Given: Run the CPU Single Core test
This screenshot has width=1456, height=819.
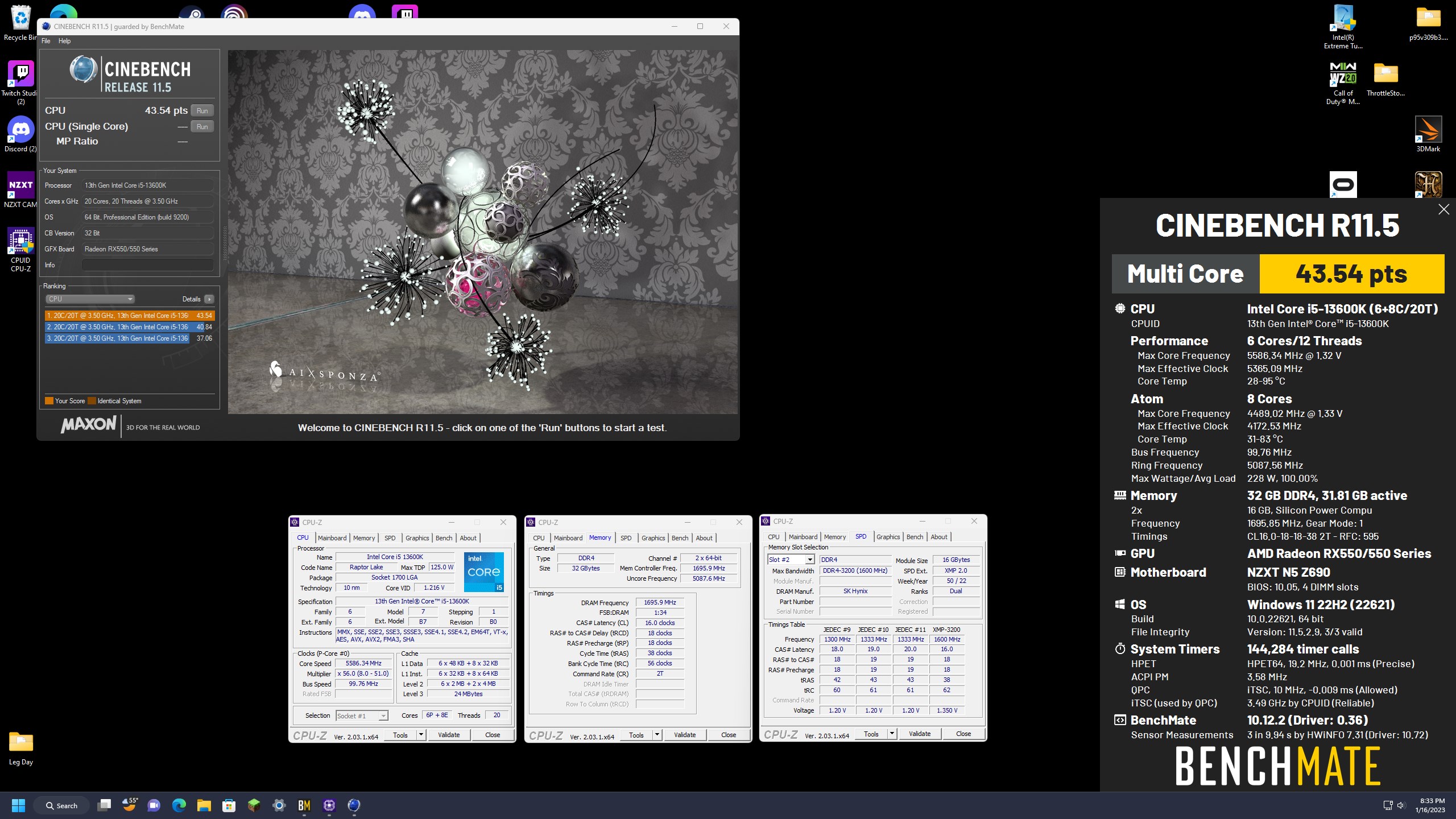Looking at the screenshot, I should tap(202, 126).
